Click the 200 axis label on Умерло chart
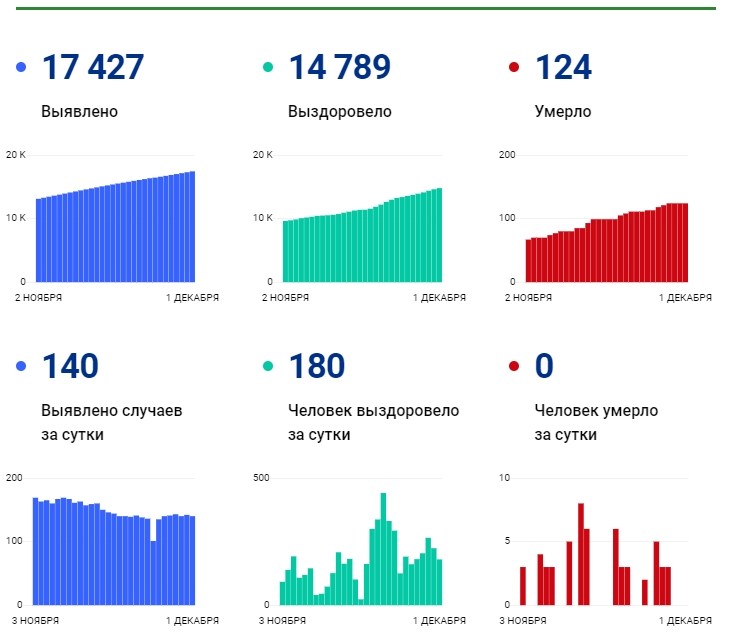 tap(507, 155)
